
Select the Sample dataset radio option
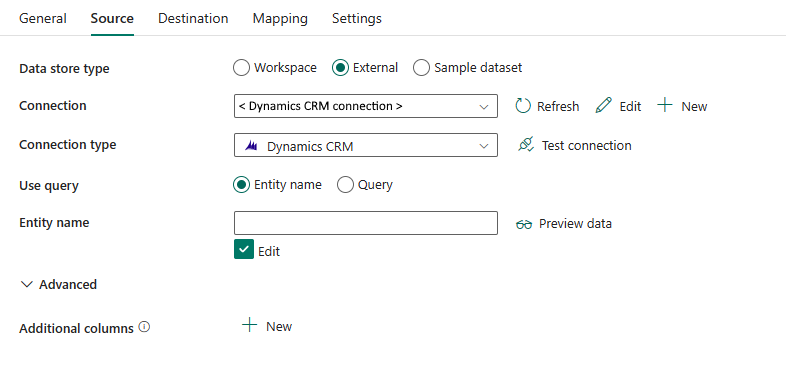(421, 68)
